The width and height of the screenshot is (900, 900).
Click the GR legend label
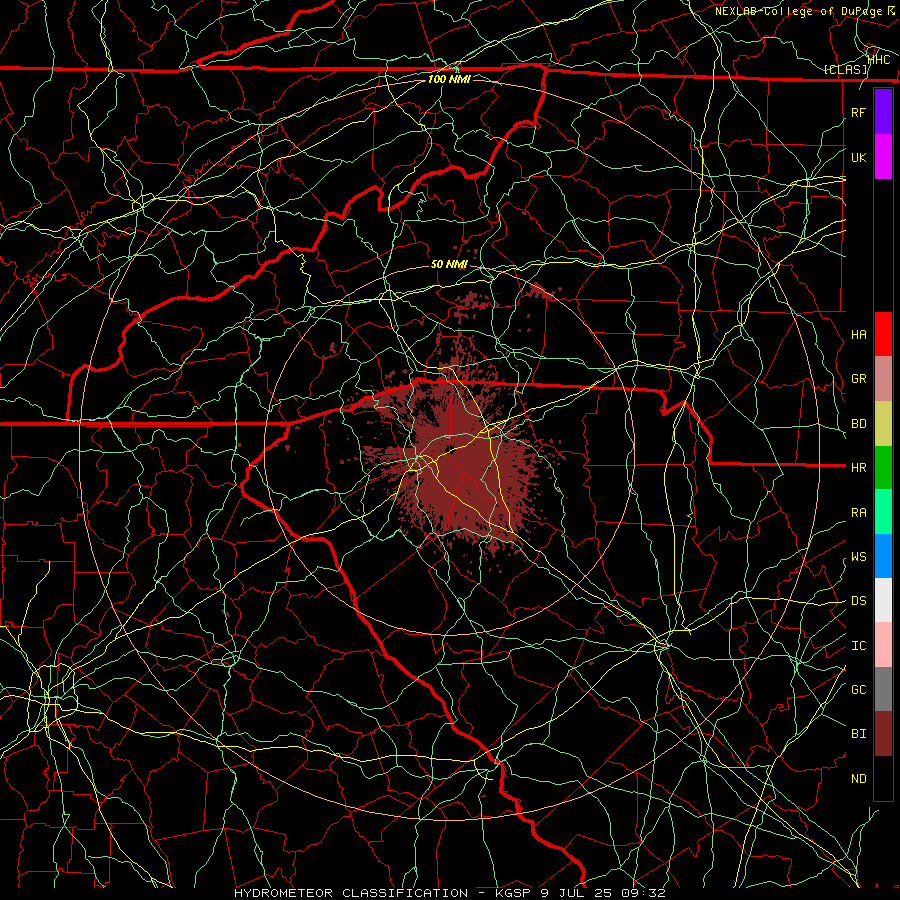coord(859,379)
